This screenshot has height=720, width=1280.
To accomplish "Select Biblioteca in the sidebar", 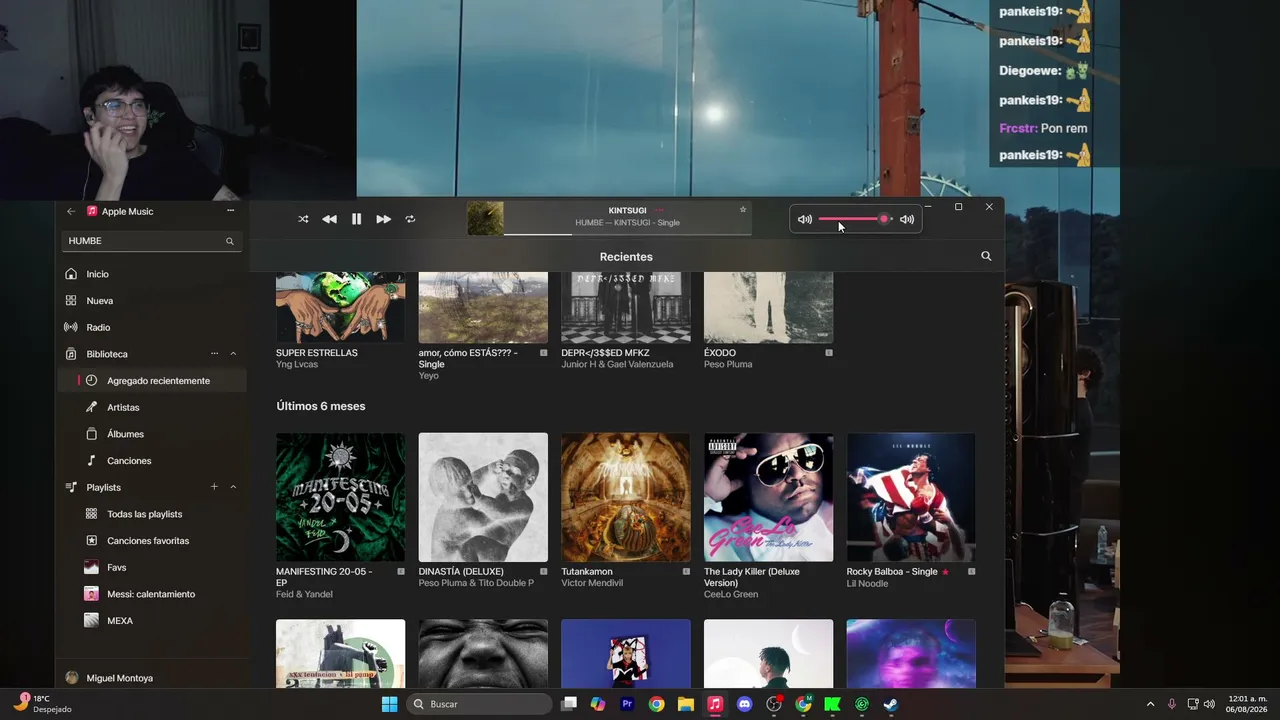I will click(x=107, y=354).
